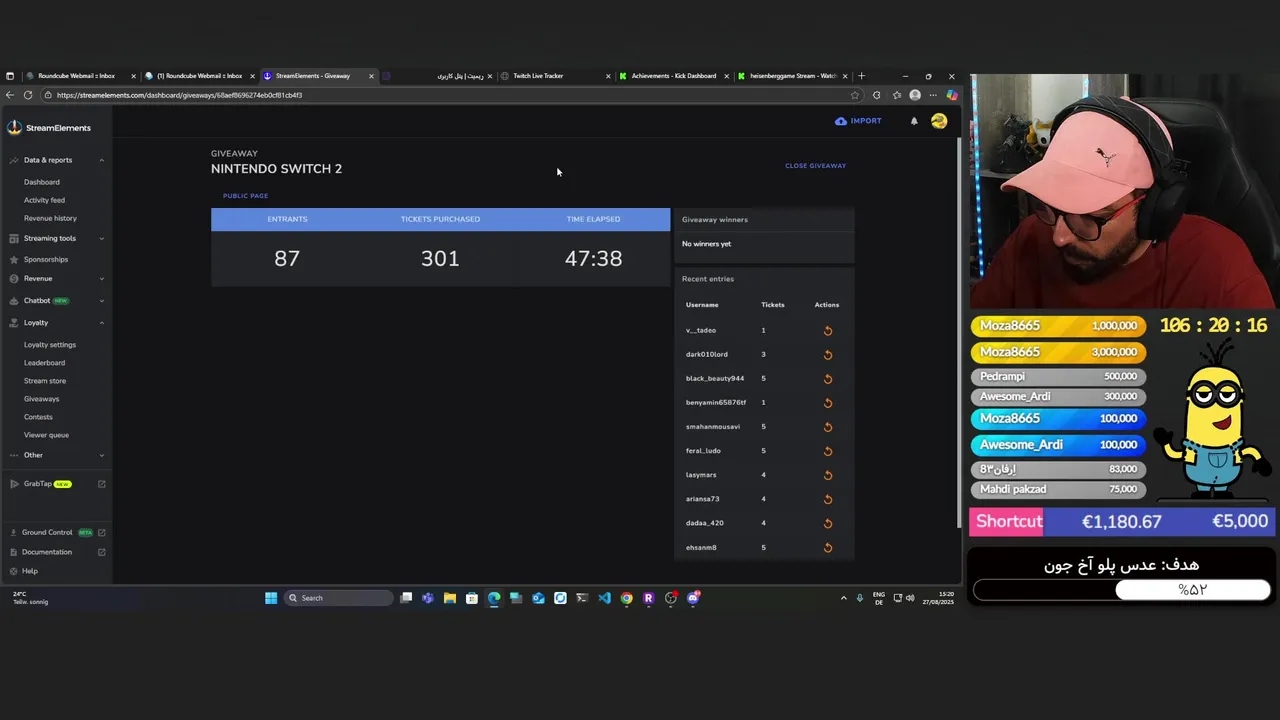Image resolution: width=1280 pixels, height=720 pixels.
Task: Click the orange refund icon for ehsanm8
Action: point(827,548)
